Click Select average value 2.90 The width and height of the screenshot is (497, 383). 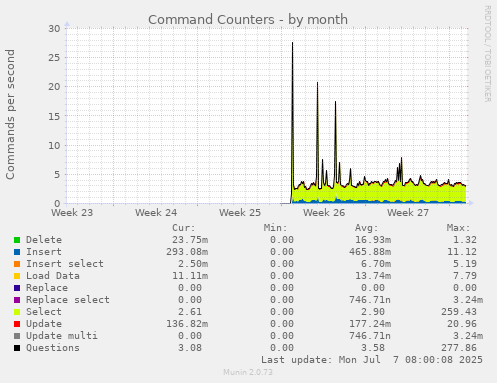373,312
